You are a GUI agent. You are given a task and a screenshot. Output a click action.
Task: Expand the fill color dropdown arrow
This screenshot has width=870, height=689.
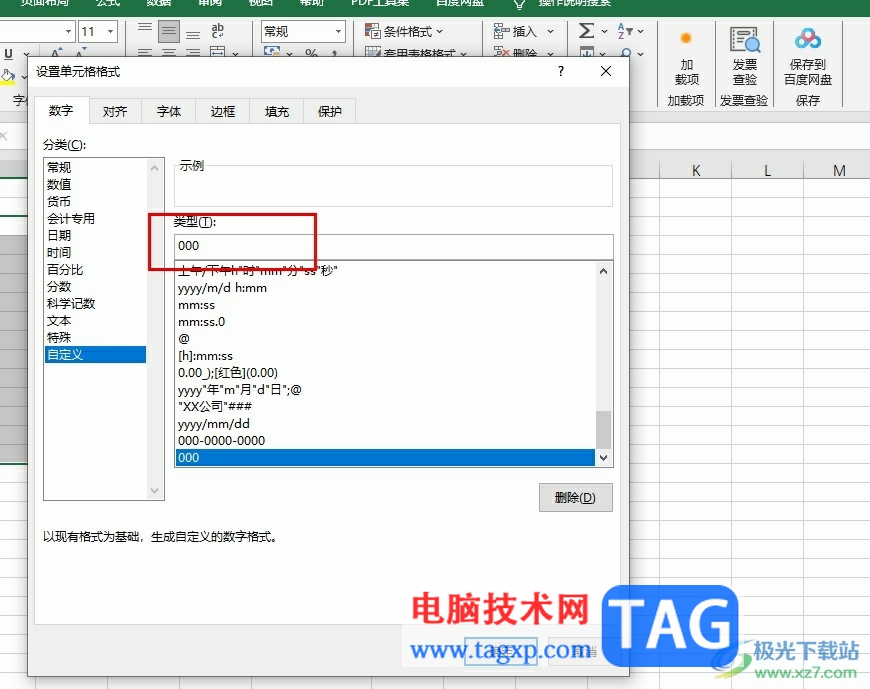[x=23, y=77]
